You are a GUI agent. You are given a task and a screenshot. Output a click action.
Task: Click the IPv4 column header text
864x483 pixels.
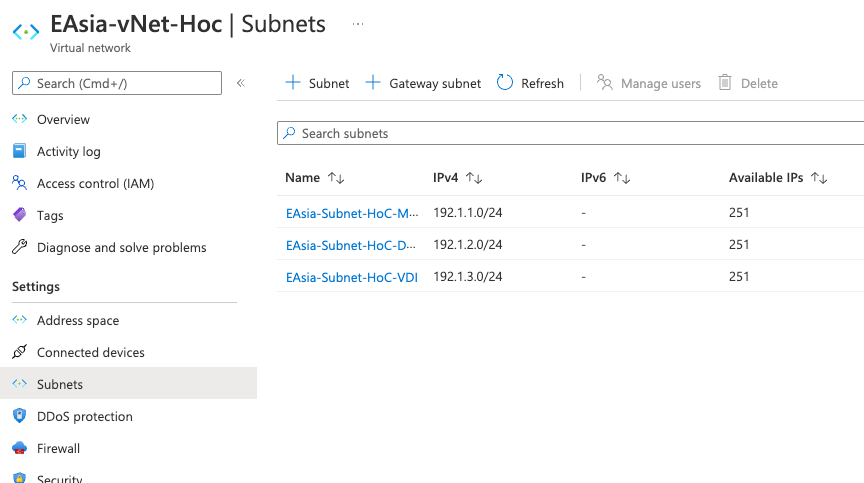point(445,177)
